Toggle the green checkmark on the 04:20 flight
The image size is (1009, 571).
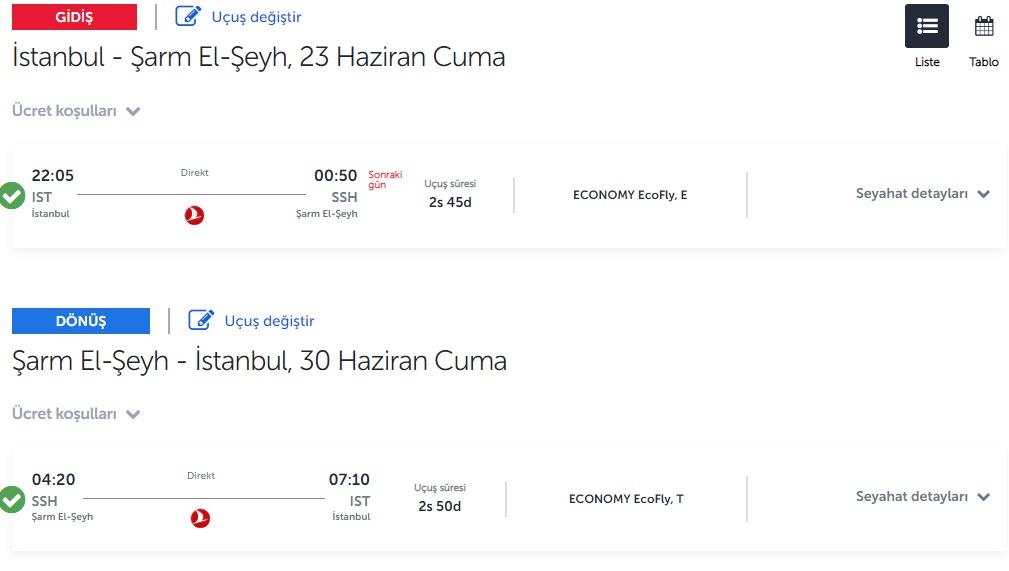11,500
